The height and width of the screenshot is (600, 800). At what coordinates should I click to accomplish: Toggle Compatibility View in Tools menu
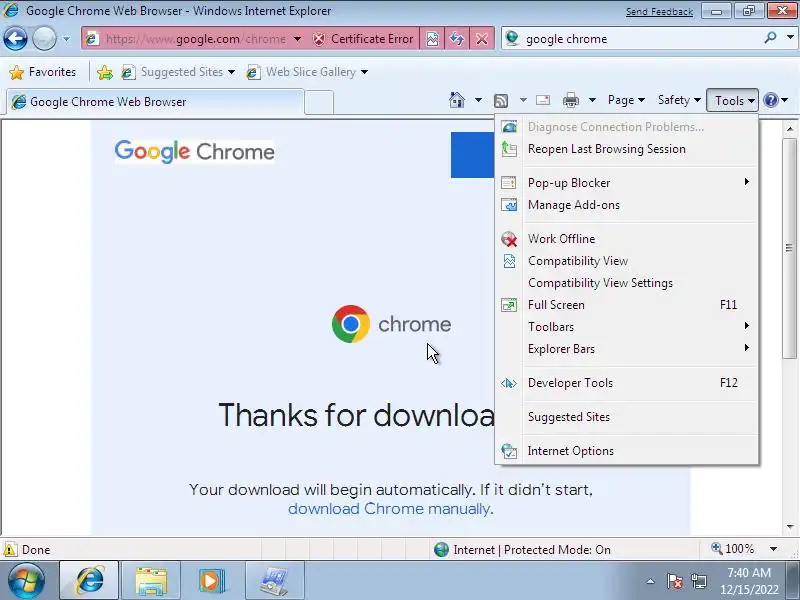627,261
